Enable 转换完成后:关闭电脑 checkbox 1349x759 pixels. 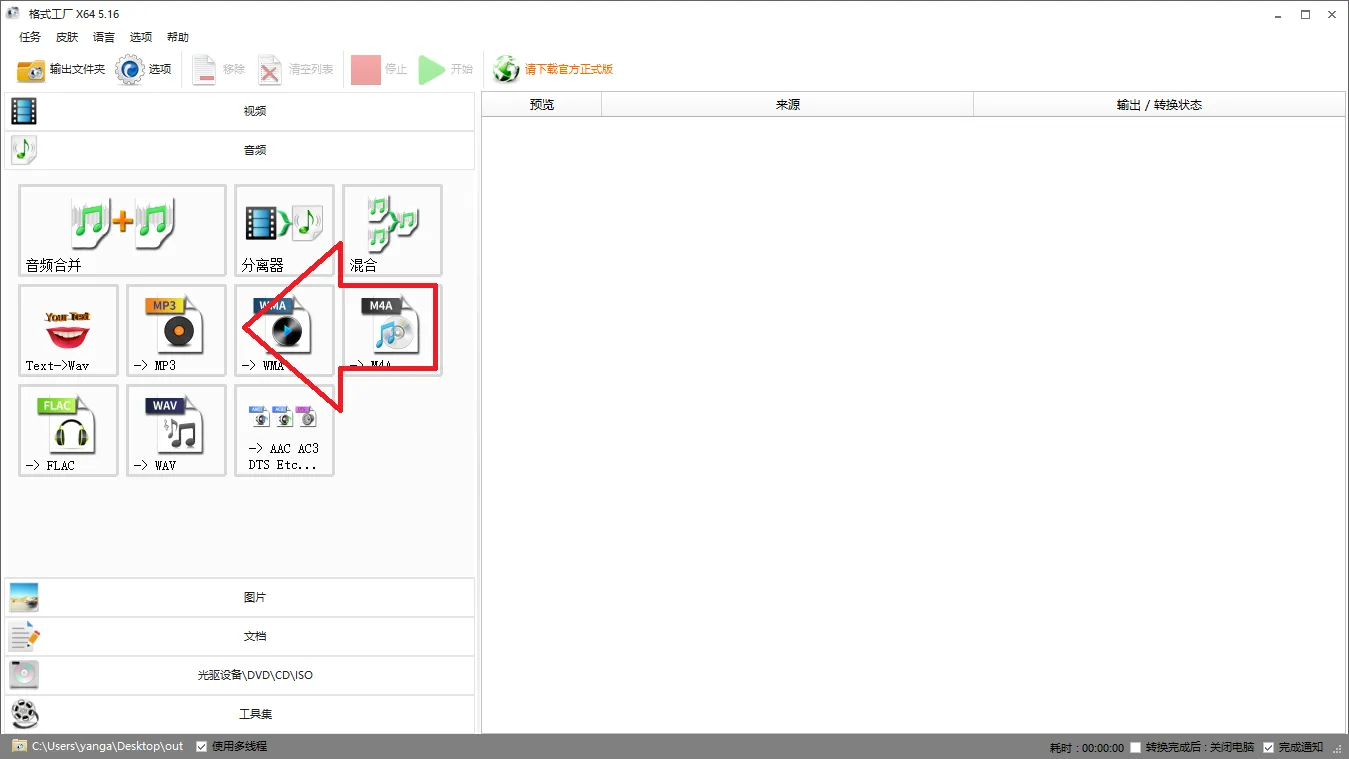point(1135,748)
